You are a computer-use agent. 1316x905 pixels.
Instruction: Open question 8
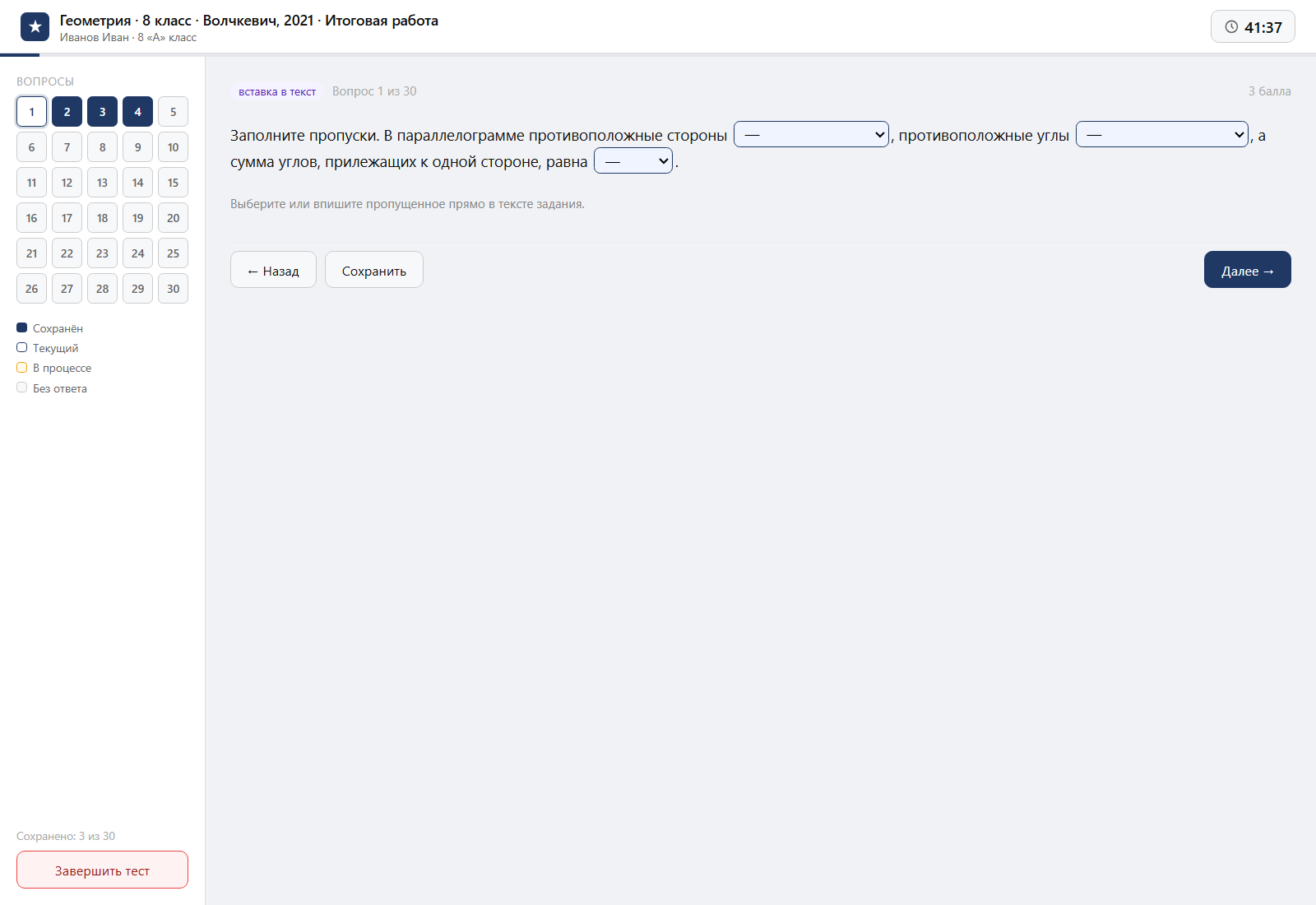[102, 147]
